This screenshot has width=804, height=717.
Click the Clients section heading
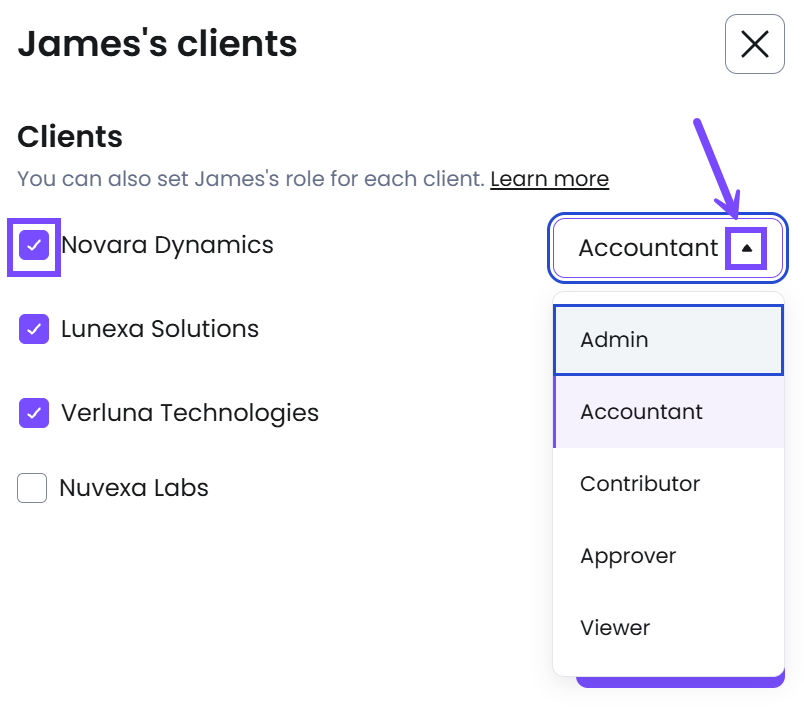[x=70, y=137]
